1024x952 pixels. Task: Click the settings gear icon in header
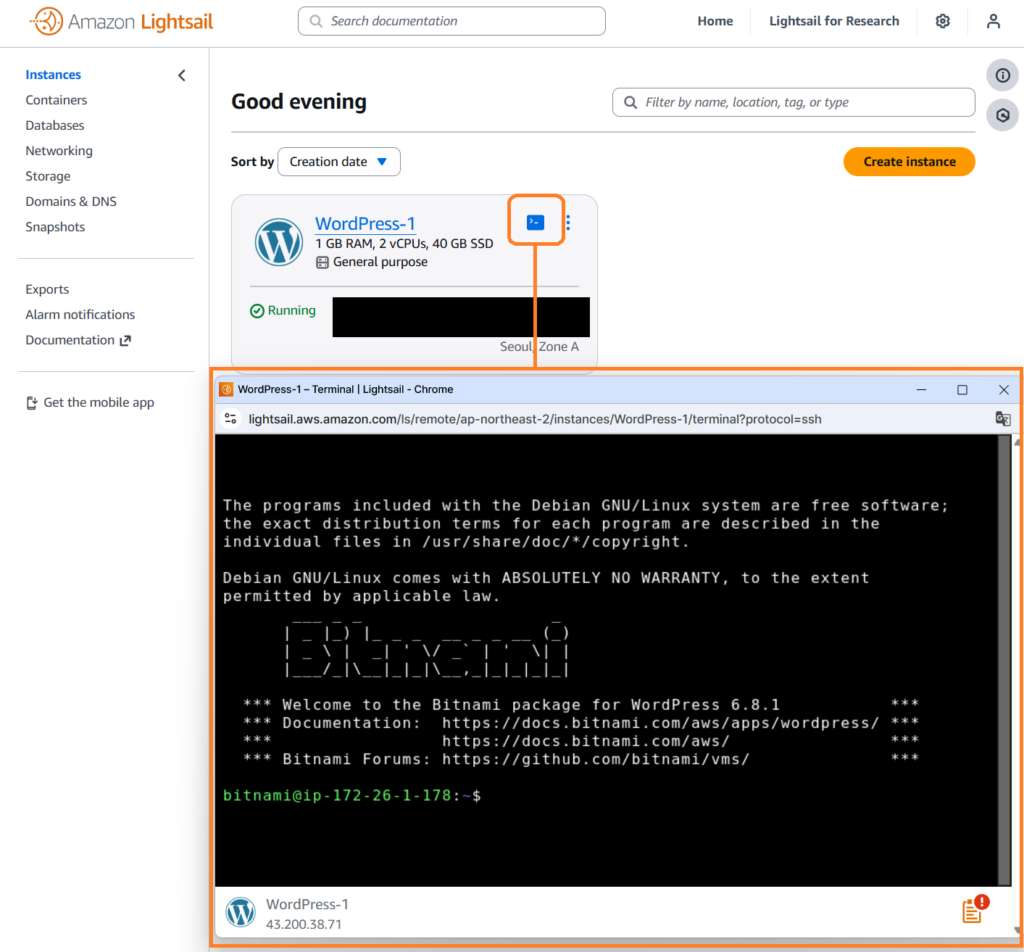point(942,21)
